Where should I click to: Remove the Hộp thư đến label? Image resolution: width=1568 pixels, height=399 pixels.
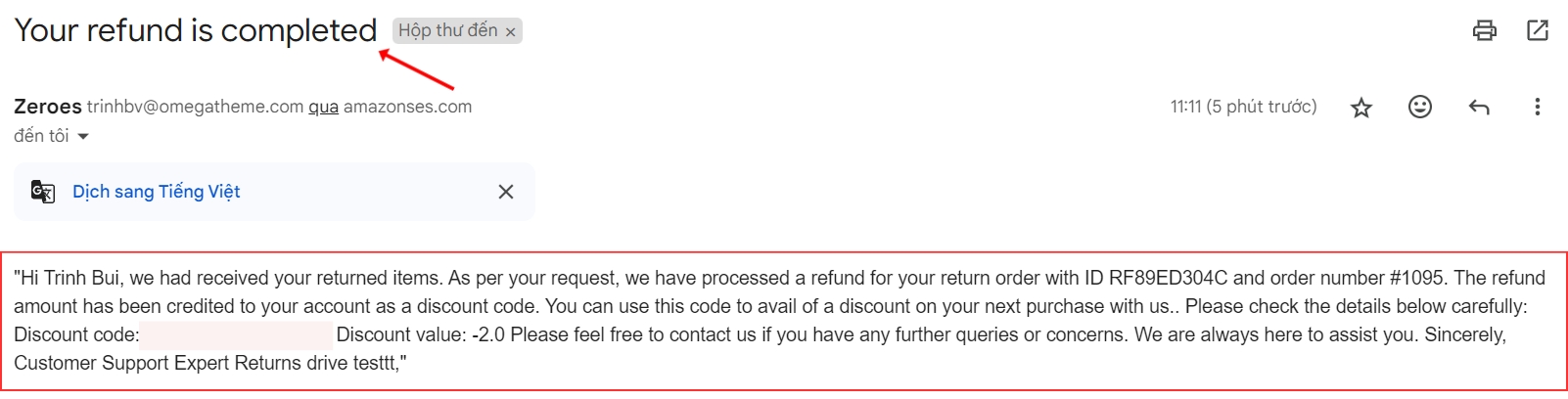[x=510, y=32]
